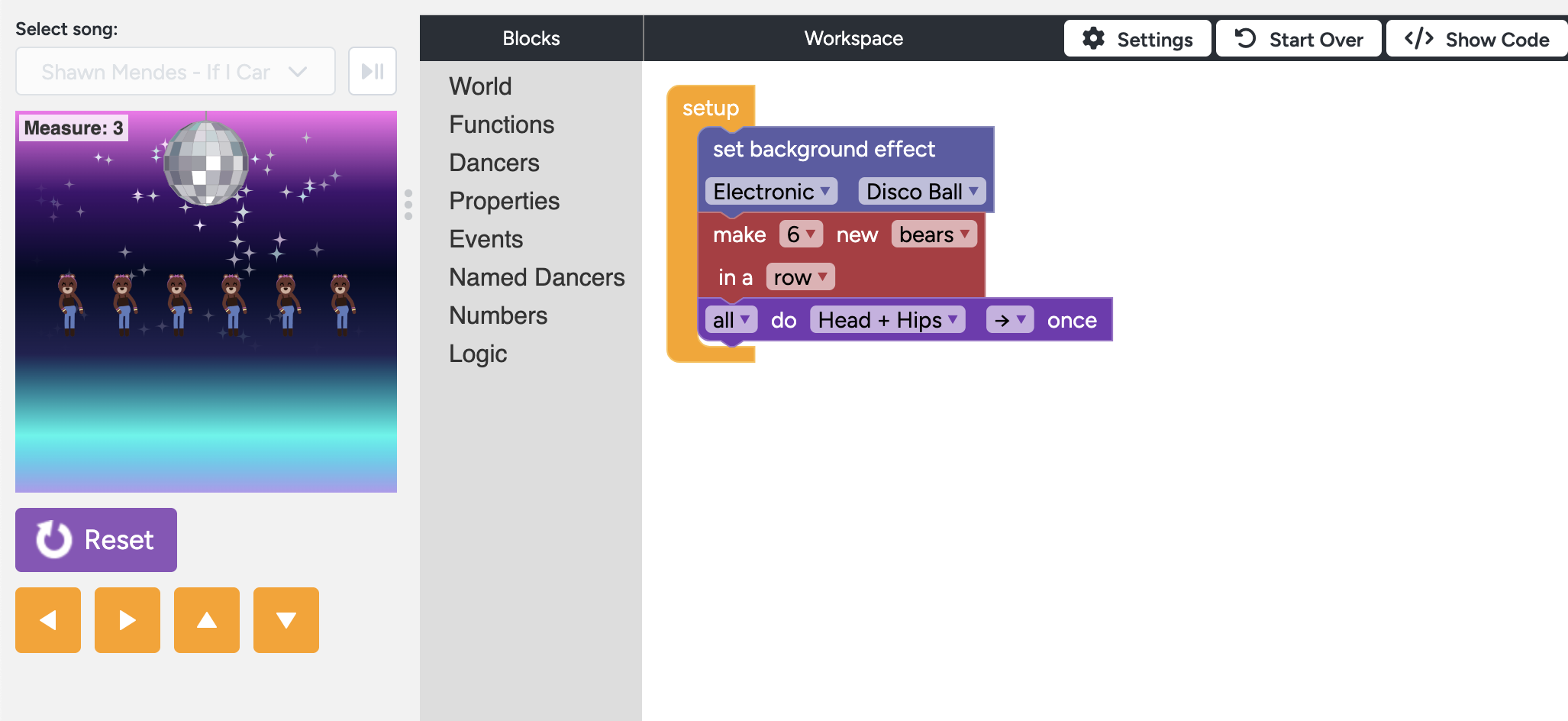Open the all dancers group dropdown
Screen dimensions: 1568x721
(x=731, y=320)
